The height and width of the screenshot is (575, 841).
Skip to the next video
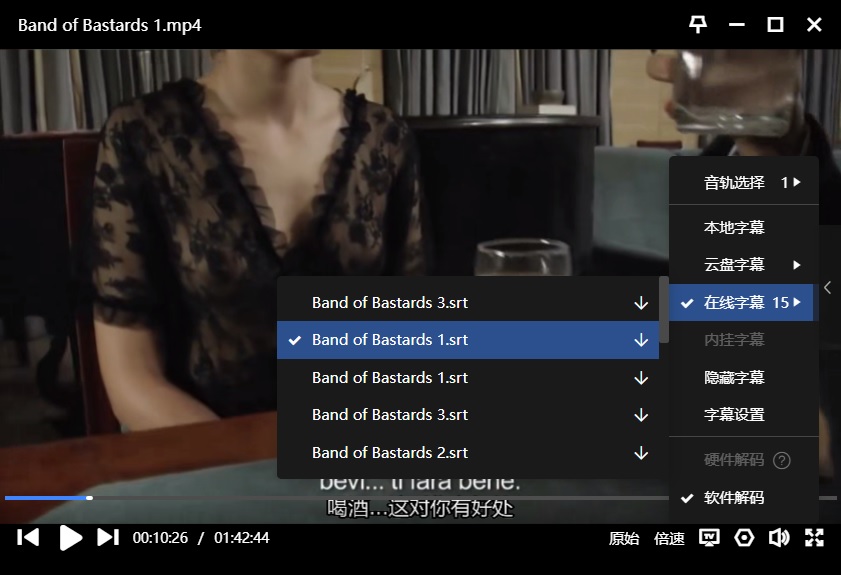108,538
